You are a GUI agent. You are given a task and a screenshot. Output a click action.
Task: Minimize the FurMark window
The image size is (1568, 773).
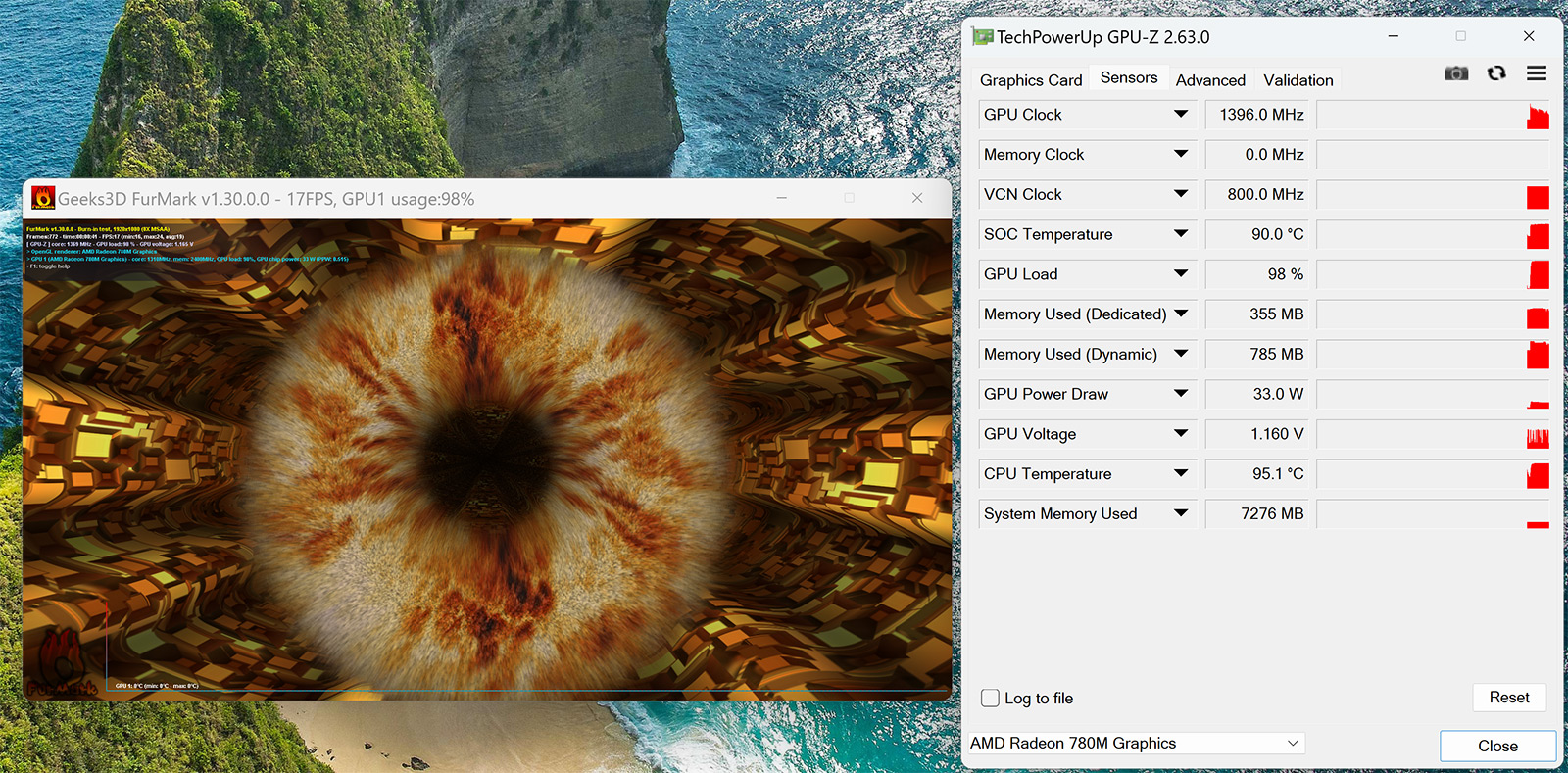tap(782, 198)
